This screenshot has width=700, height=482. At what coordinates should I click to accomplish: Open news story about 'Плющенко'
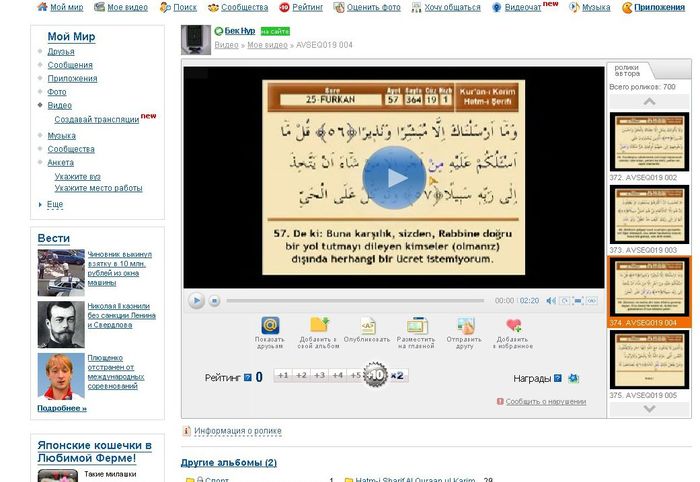tap(116, 372)
